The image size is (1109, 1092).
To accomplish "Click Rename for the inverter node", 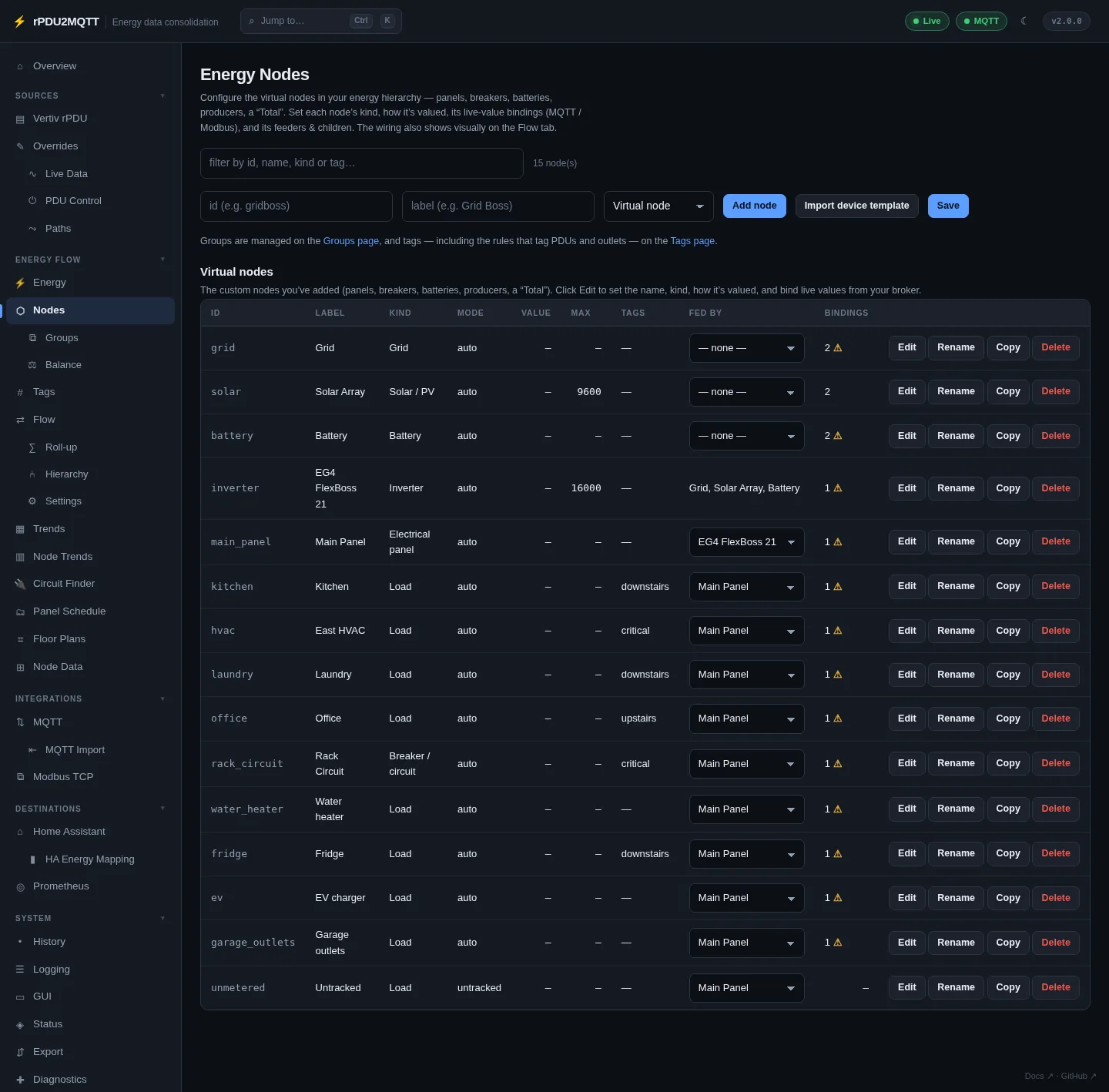I will (956, 488).
